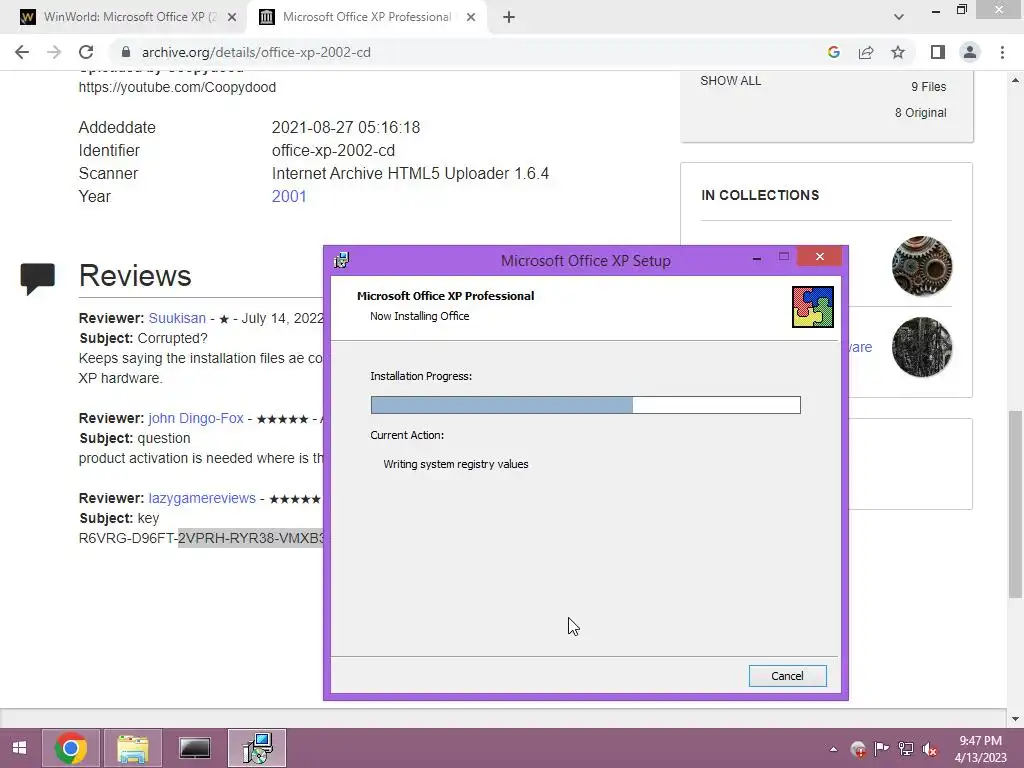Screen dimensions: 1024x768
Task: Open the Google search icon in address bar
Action: (x=833, y=52)
